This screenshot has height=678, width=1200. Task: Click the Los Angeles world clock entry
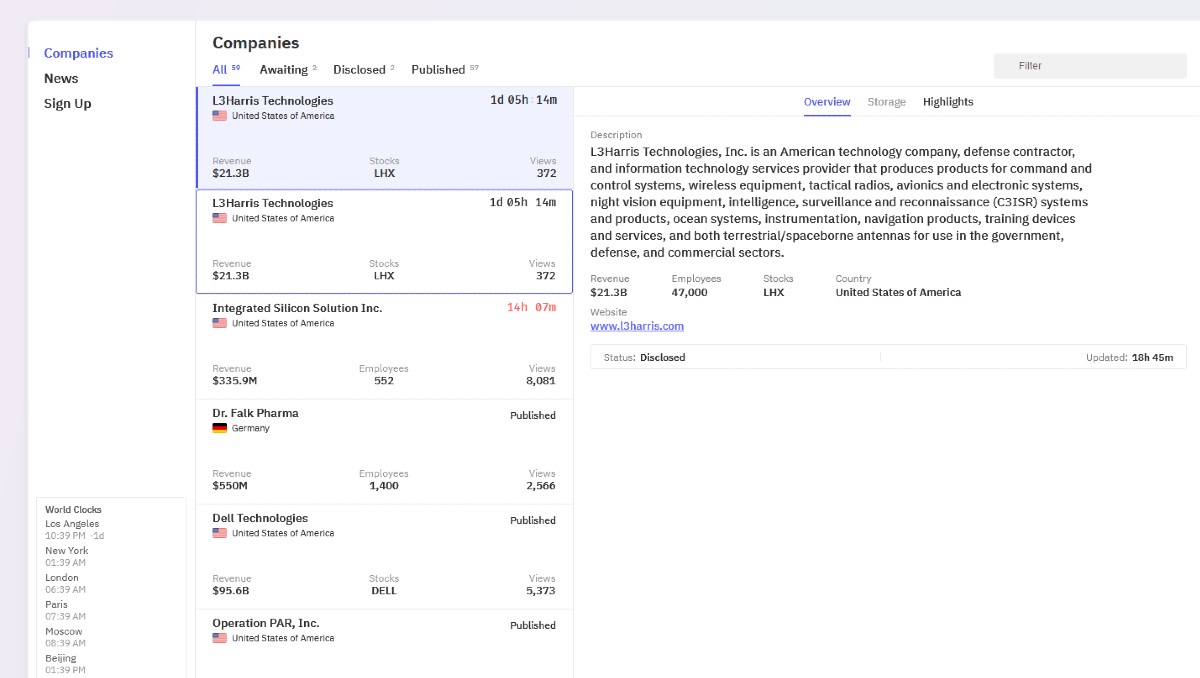[75, 530]
